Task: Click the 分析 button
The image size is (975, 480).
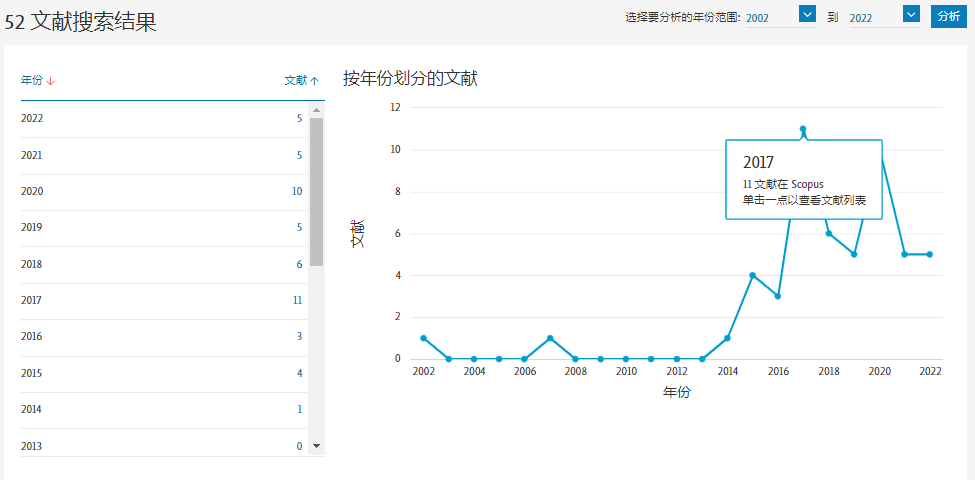Action: pos(948,16)
